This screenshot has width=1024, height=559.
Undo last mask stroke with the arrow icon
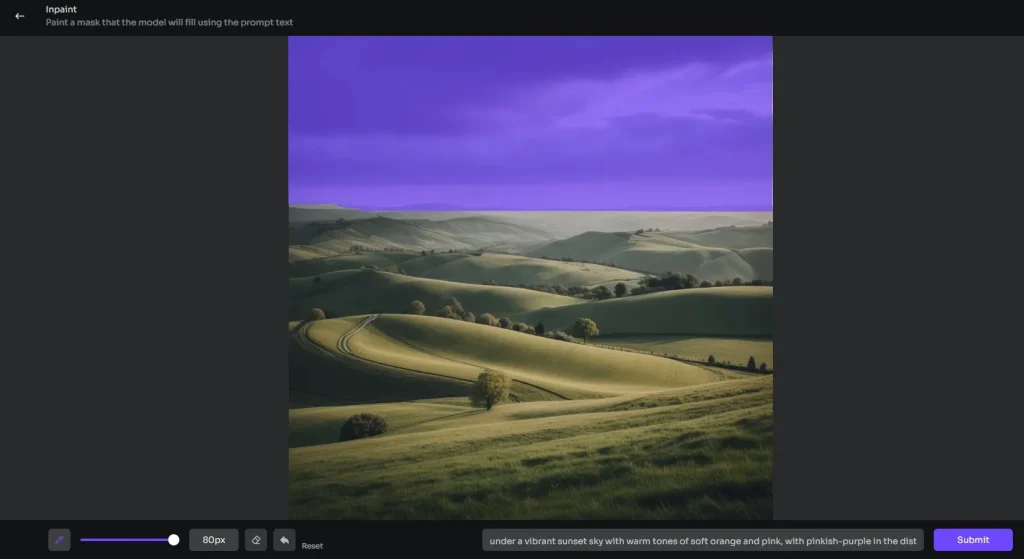(x=284, y=540)
